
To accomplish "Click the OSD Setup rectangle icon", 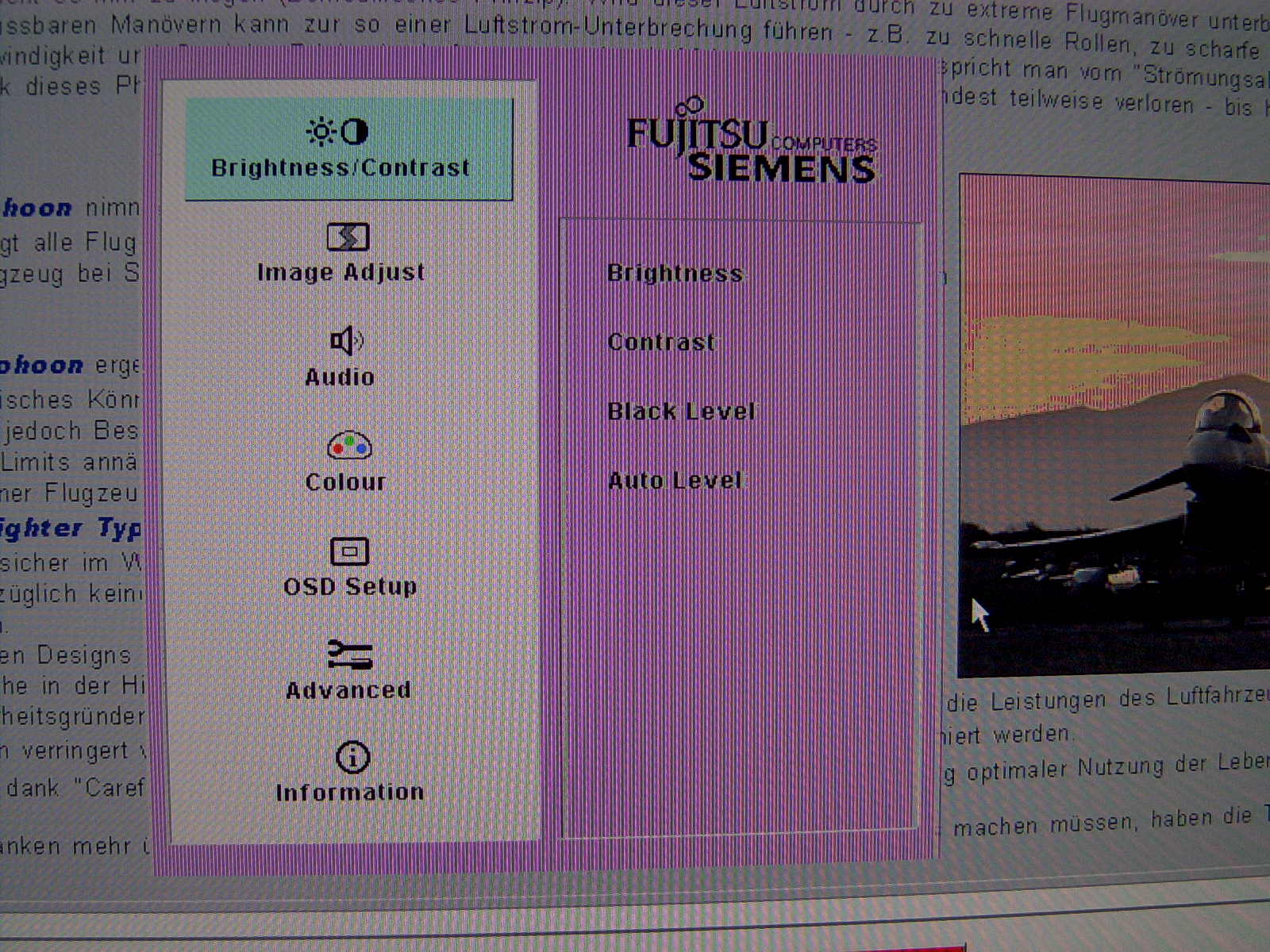I will pyautogui.click(x=349, y=551).
